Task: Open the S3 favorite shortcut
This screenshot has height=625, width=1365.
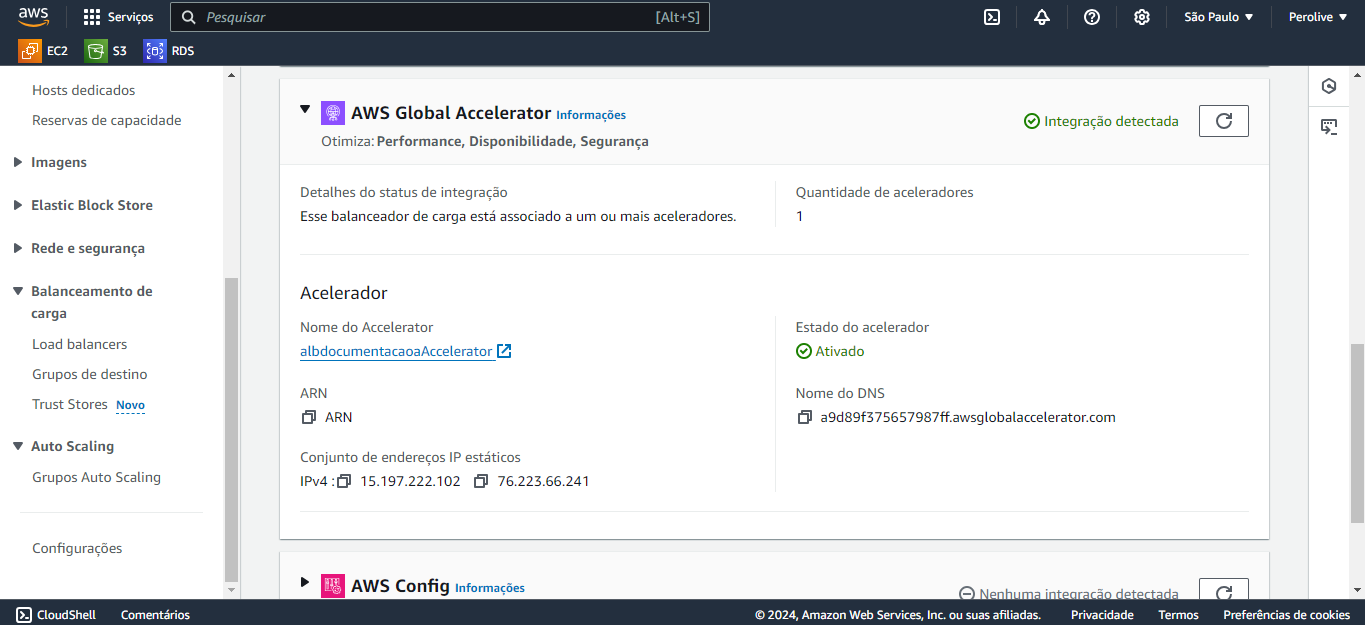Action: click(x=106, y=50)
